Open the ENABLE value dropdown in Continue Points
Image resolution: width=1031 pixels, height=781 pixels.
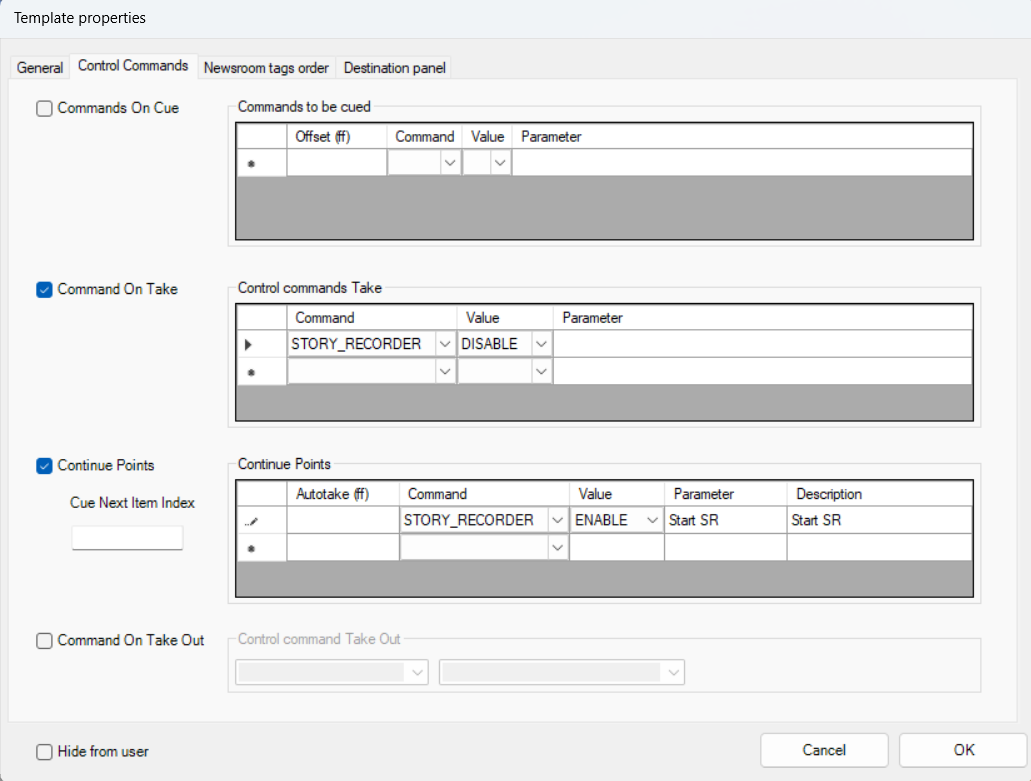[653, 521]
